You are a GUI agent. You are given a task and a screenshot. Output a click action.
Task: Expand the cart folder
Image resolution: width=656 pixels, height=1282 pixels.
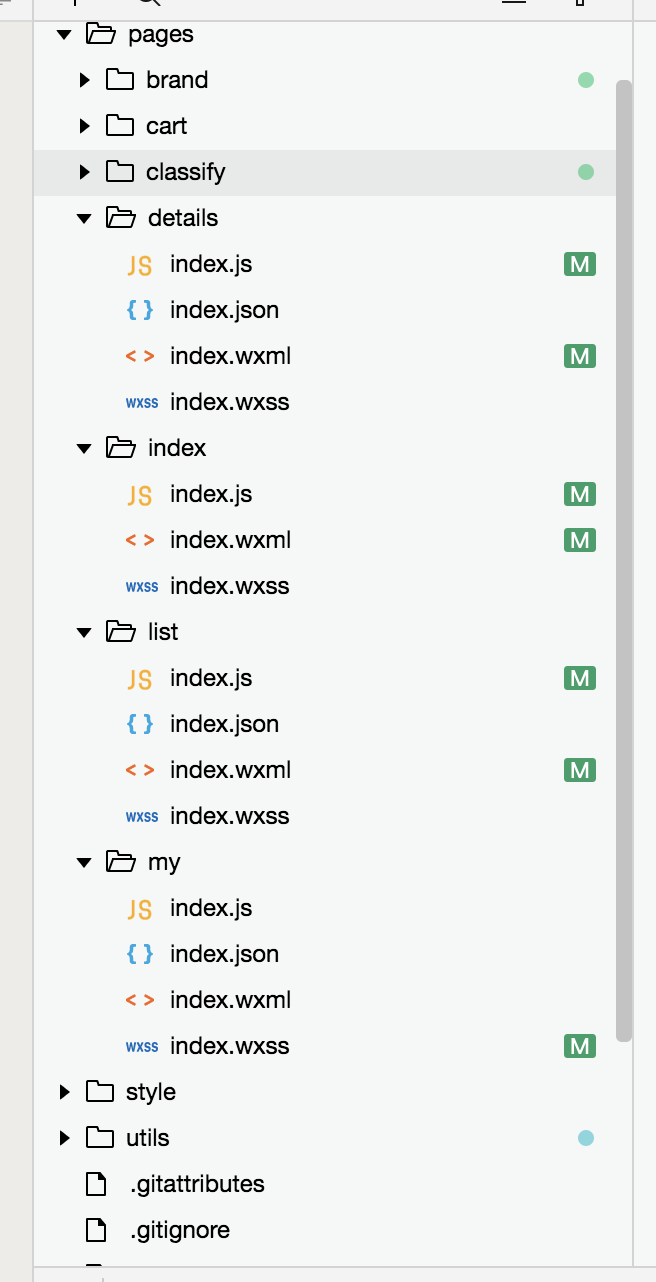[85, 126]
